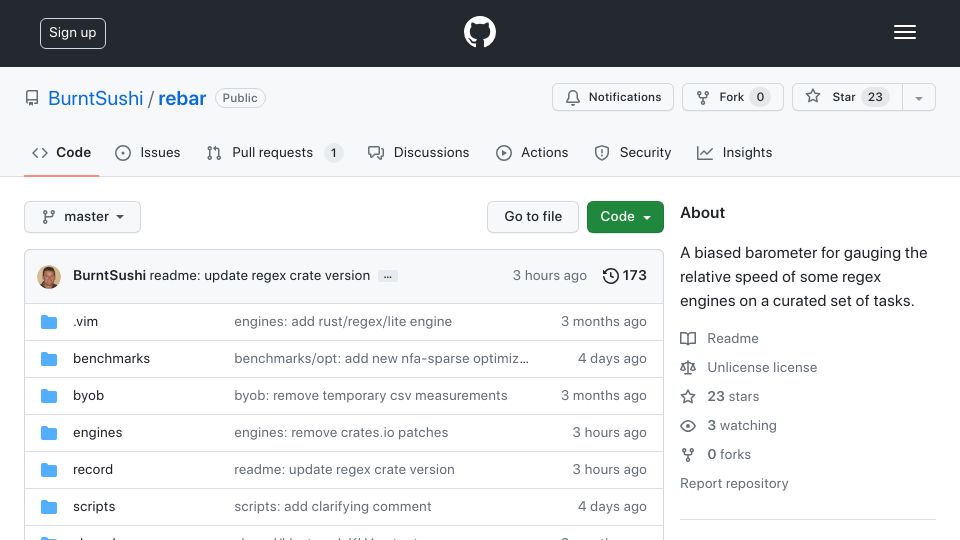The image size is (960, 540).
Task: Click the Notifications bell button
Action: (613, 97)
